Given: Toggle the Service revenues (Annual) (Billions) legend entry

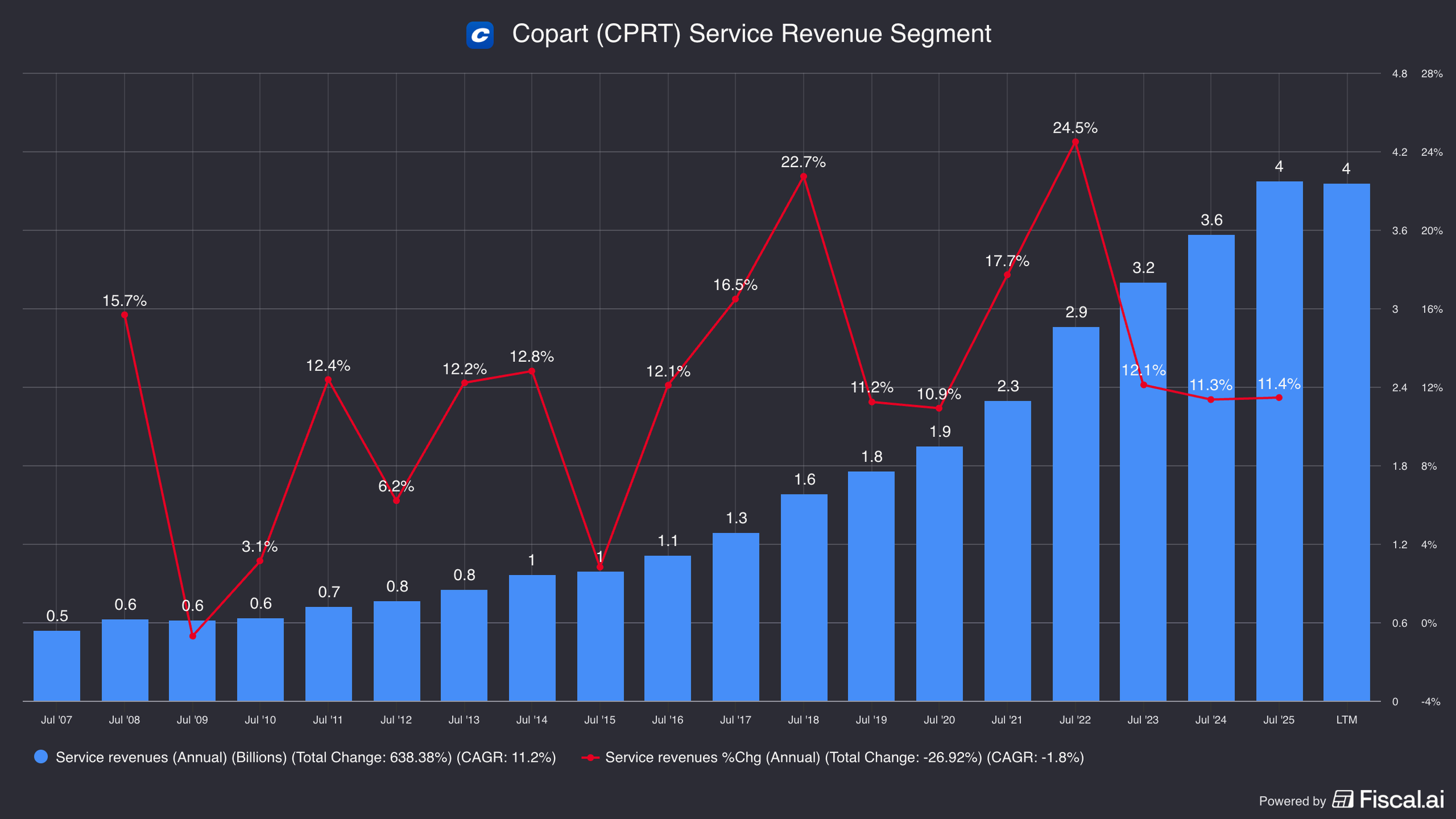Looking at the screenshot, I should (295, 757).
